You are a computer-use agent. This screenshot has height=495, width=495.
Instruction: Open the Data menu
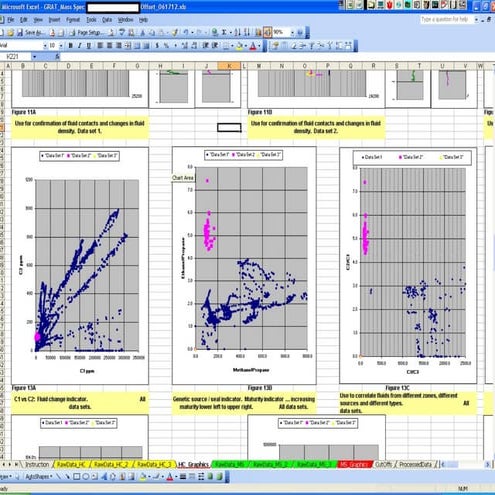pyautogui.click(x=107, y=20)
